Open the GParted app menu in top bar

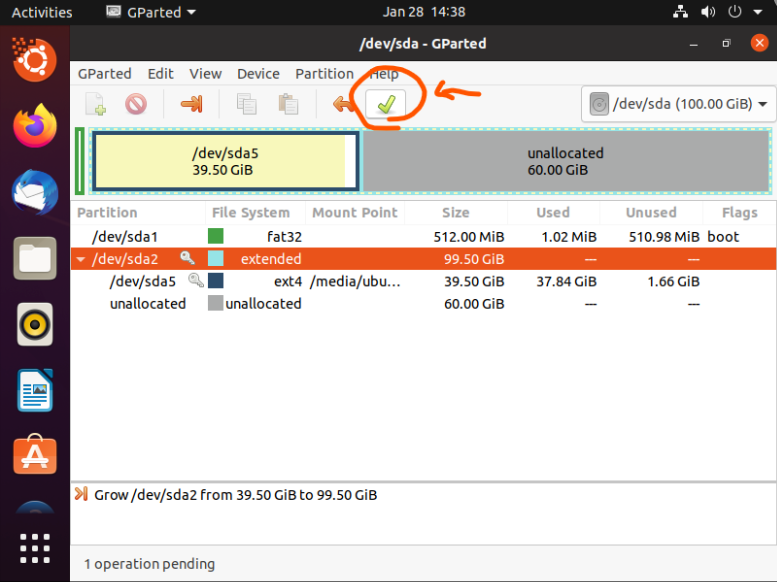coord(151,12)
